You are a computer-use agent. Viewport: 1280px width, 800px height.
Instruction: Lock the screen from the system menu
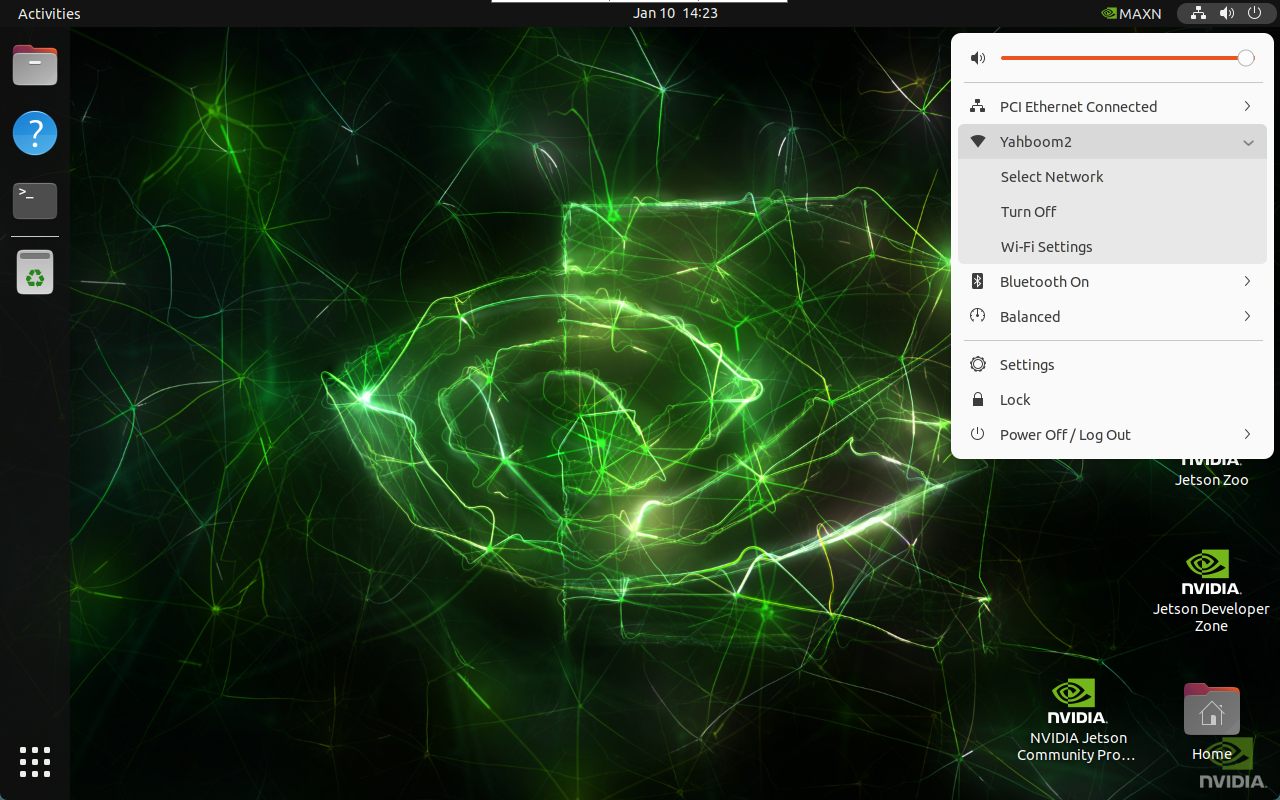point(1015,400)
